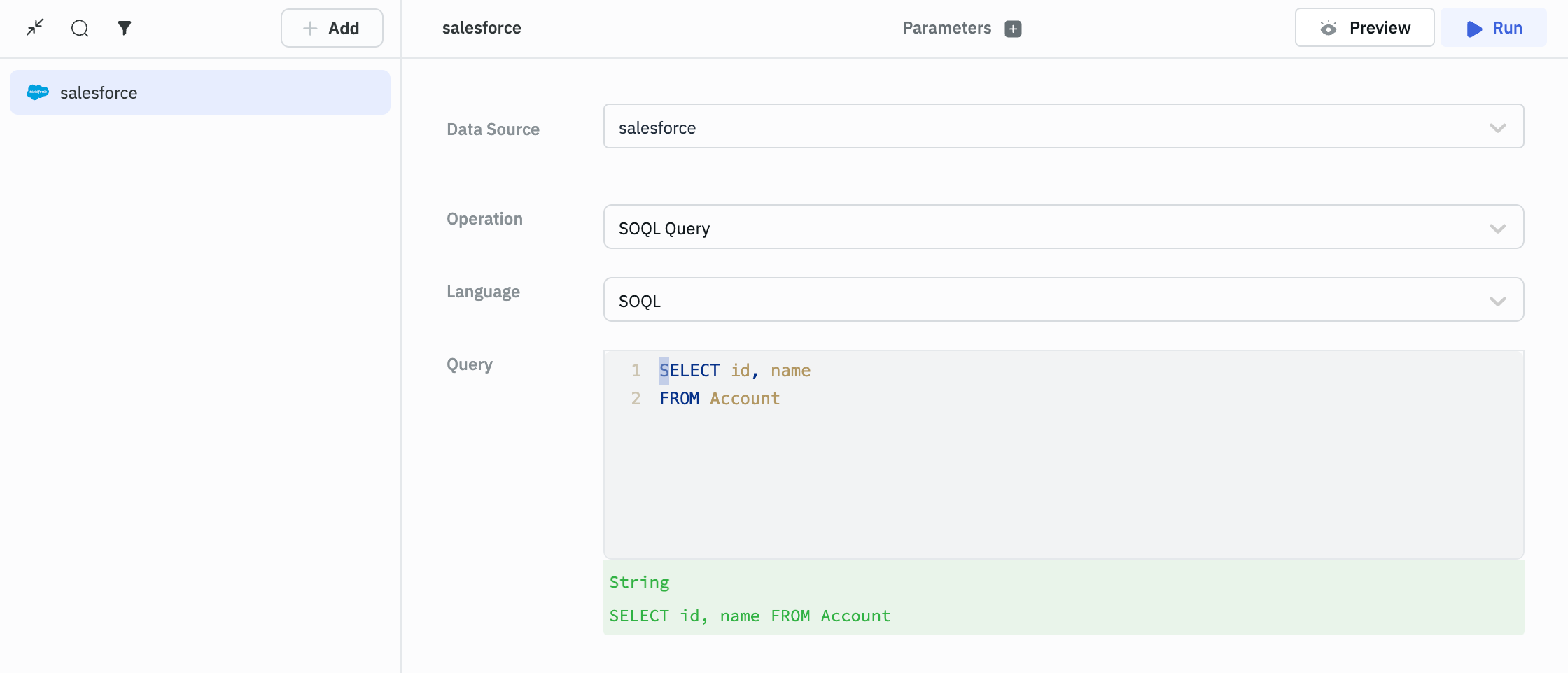The image size is (1568, 673).
Task: Collapse the query panel with arrows icon
Action: pyautogui.click(x=35, y=28)
